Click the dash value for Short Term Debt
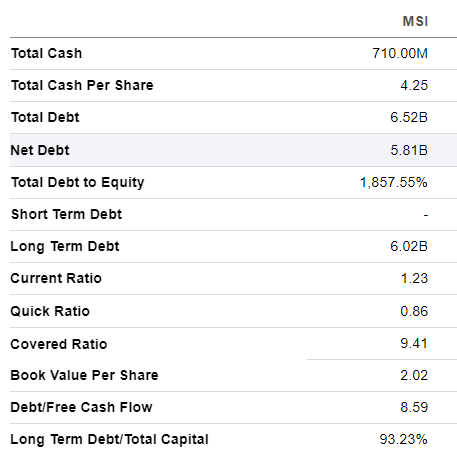Screen dimensions: 457x465 click(426, 215)
